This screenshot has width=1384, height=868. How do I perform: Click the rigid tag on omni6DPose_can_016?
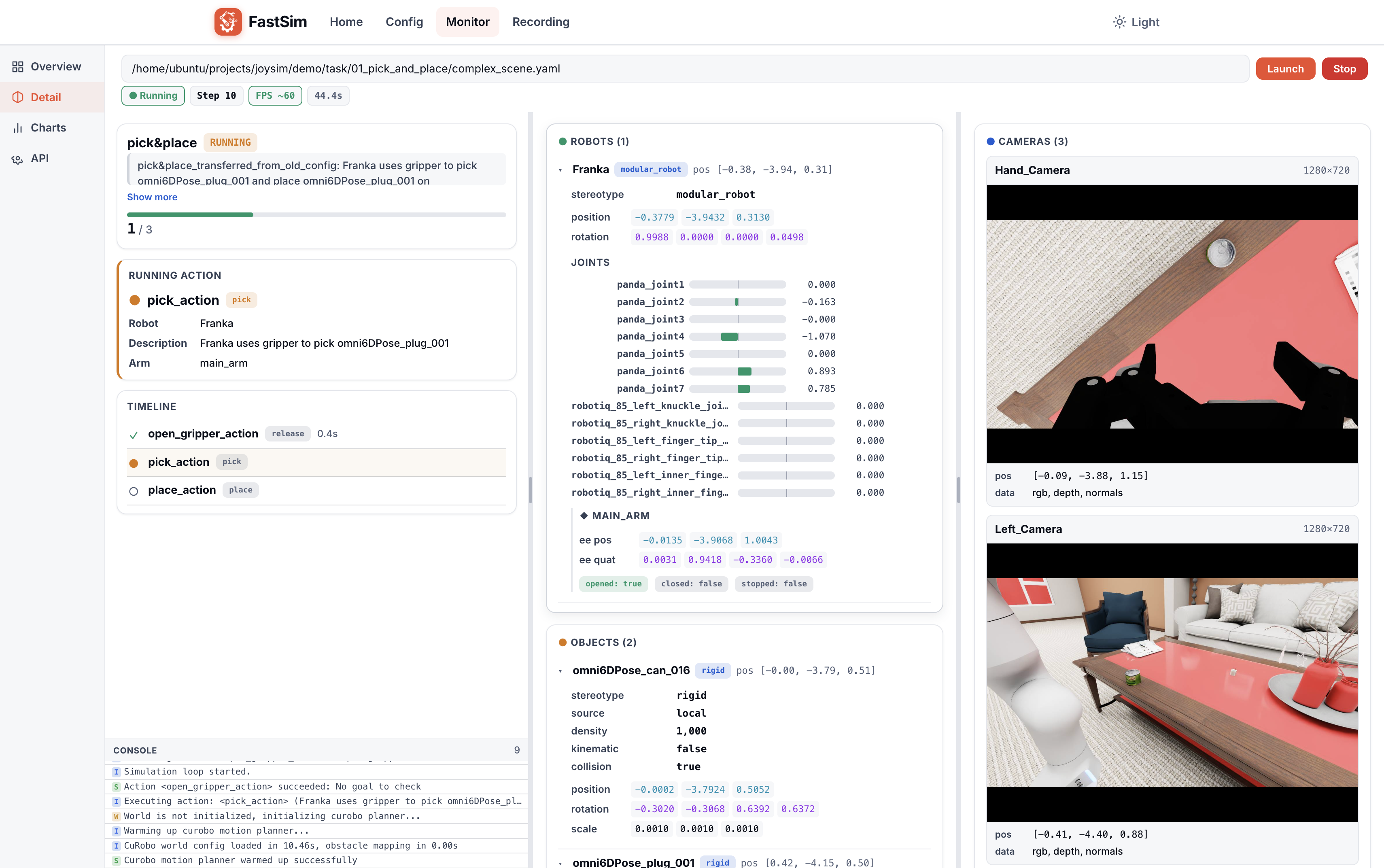[x=712, y=671]
